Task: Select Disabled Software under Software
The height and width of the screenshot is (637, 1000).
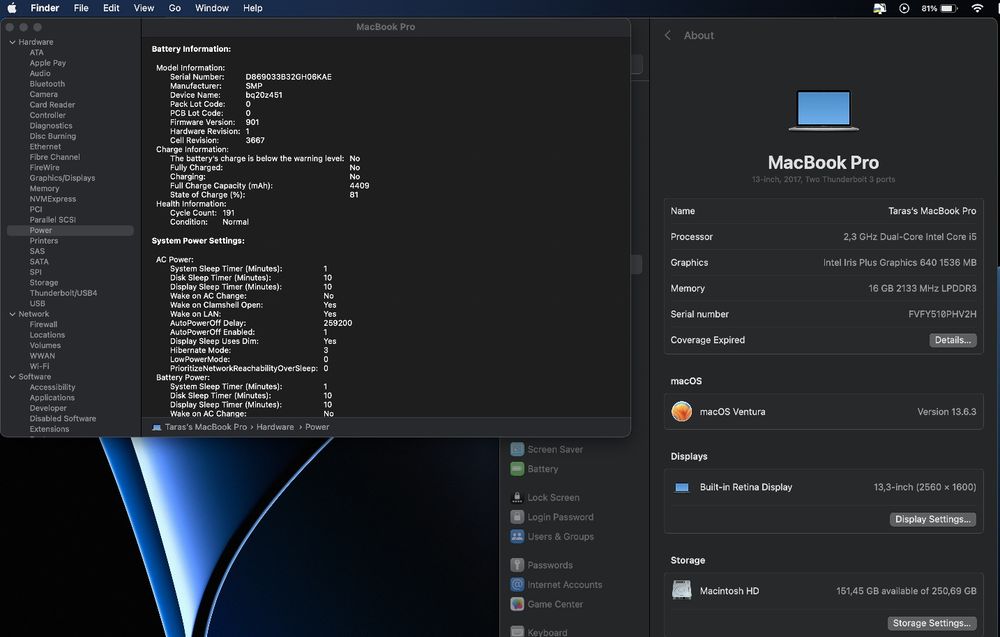Action: click(x=63, y=418)
